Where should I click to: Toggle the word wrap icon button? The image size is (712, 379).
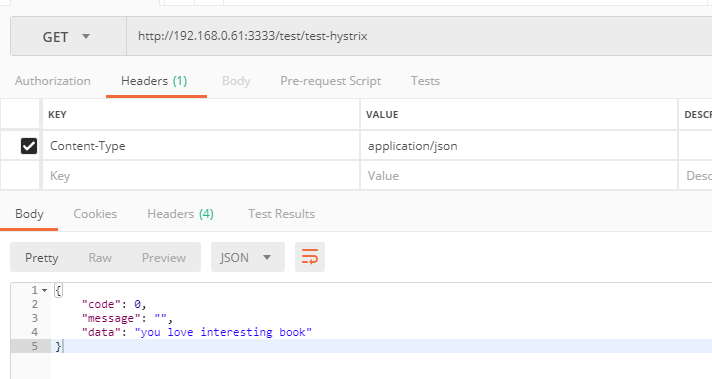(x=310, y=257)
